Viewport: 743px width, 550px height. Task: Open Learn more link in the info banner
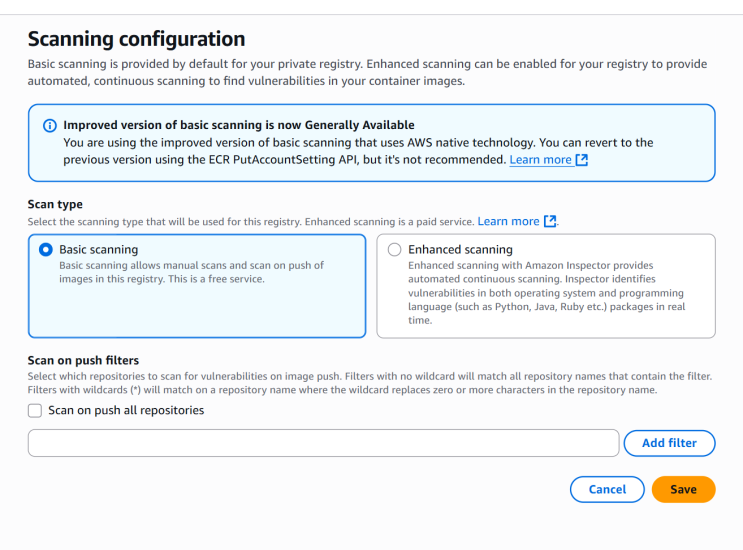click(x=541, y=160)
